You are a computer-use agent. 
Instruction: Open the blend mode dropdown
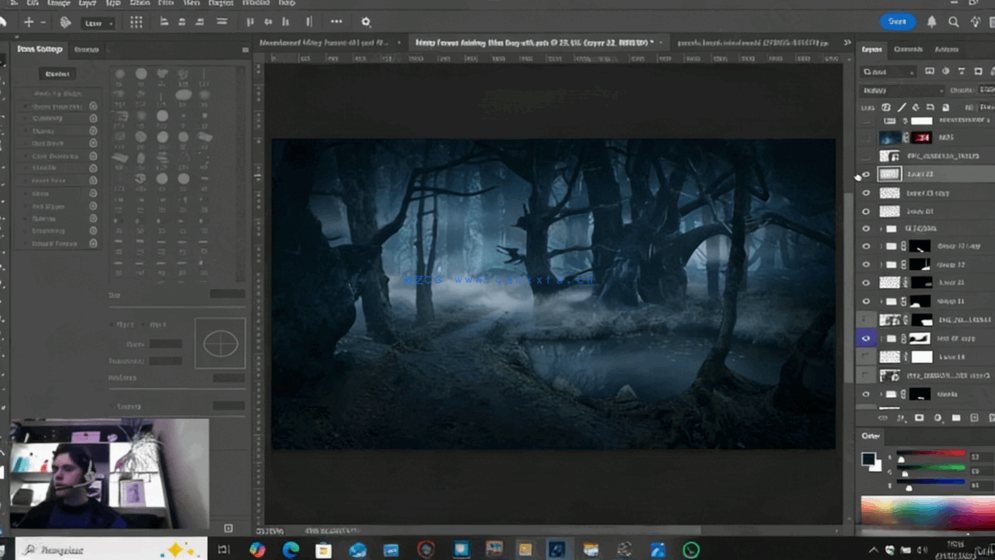[901, 90]
